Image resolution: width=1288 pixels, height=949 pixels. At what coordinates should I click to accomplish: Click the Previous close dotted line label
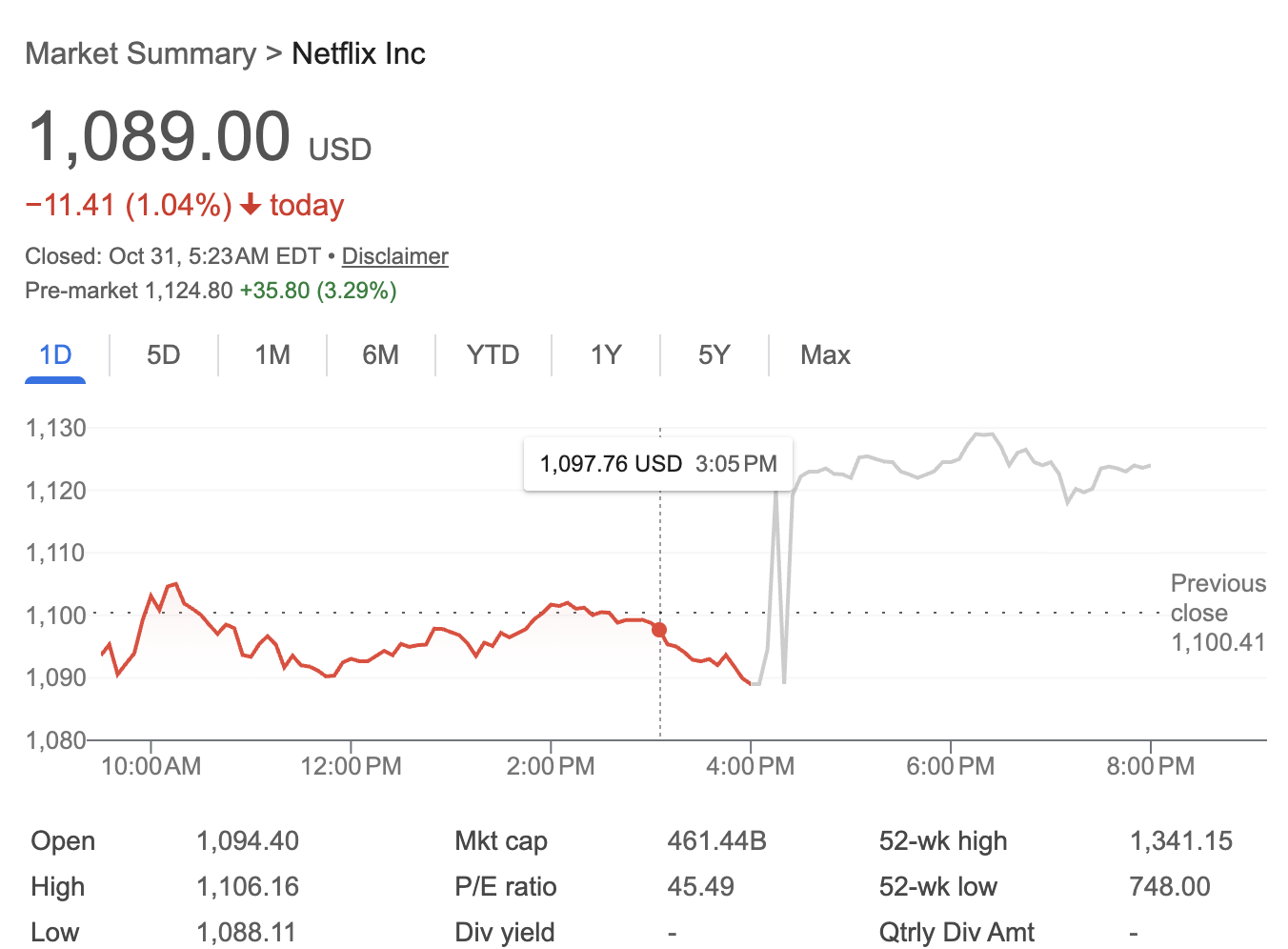(1218, 612)
